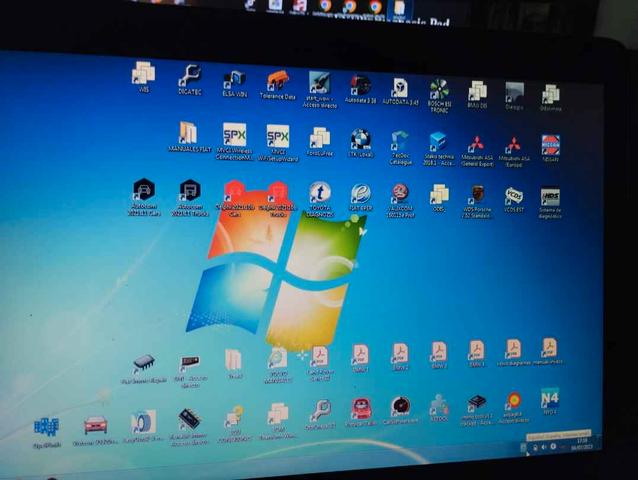Open the MANUALES FIAT folder
This screenshot has height=480, width=638.
188,134
